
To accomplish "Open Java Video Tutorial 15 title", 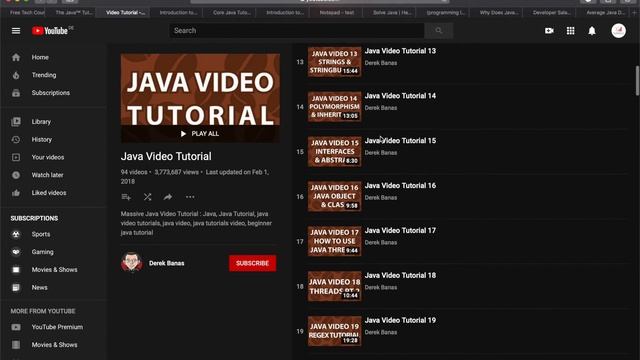I will (x=400, y=141).
